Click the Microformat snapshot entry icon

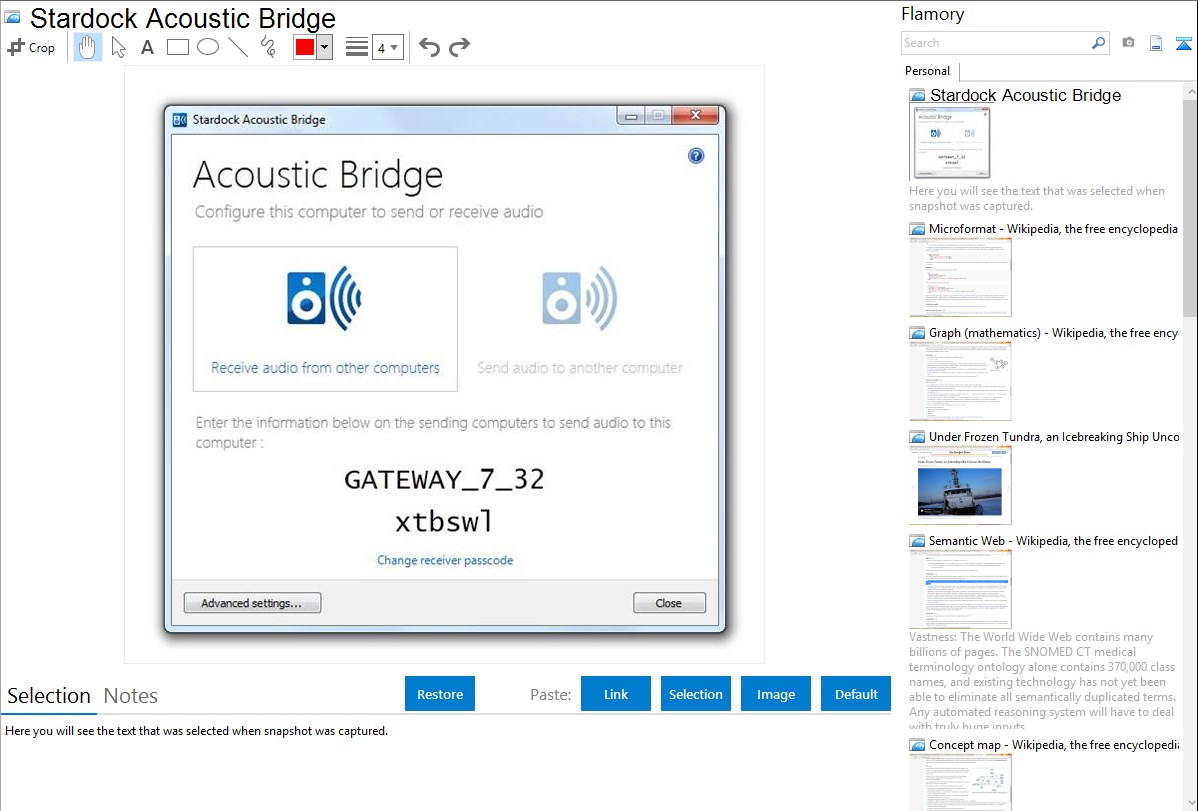pos(918,229)
